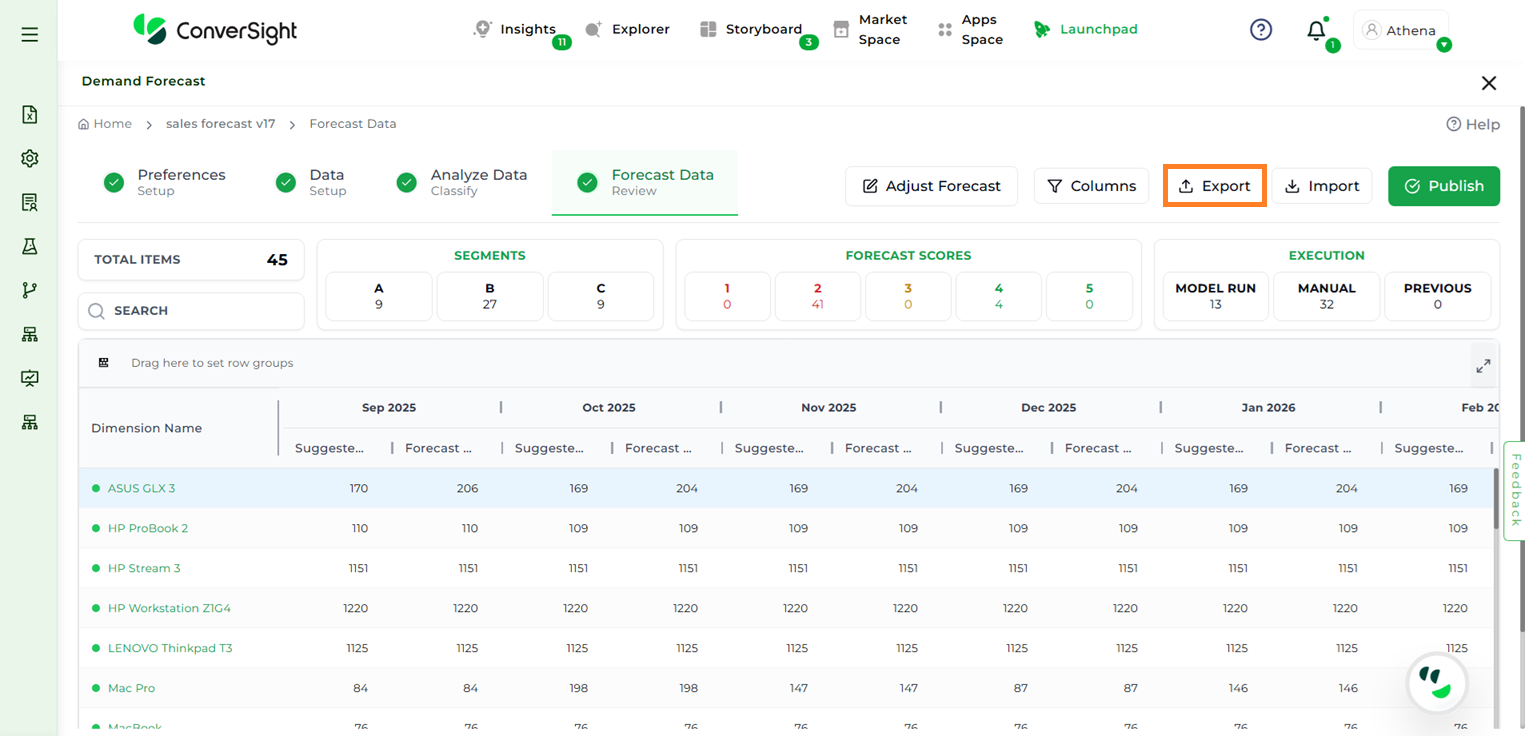
Task: Filter by Model Run execution card
Action: [1215, 296]
